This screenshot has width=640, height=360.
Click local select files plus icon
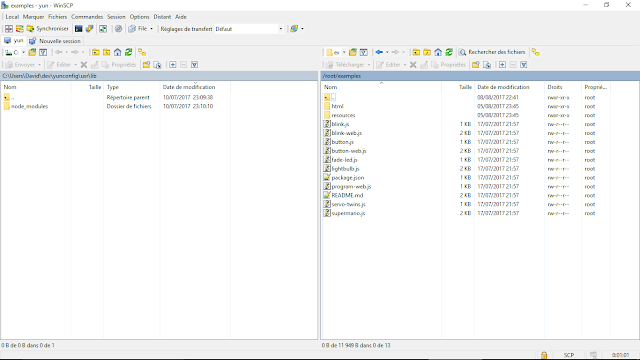(x=173, y=65)
